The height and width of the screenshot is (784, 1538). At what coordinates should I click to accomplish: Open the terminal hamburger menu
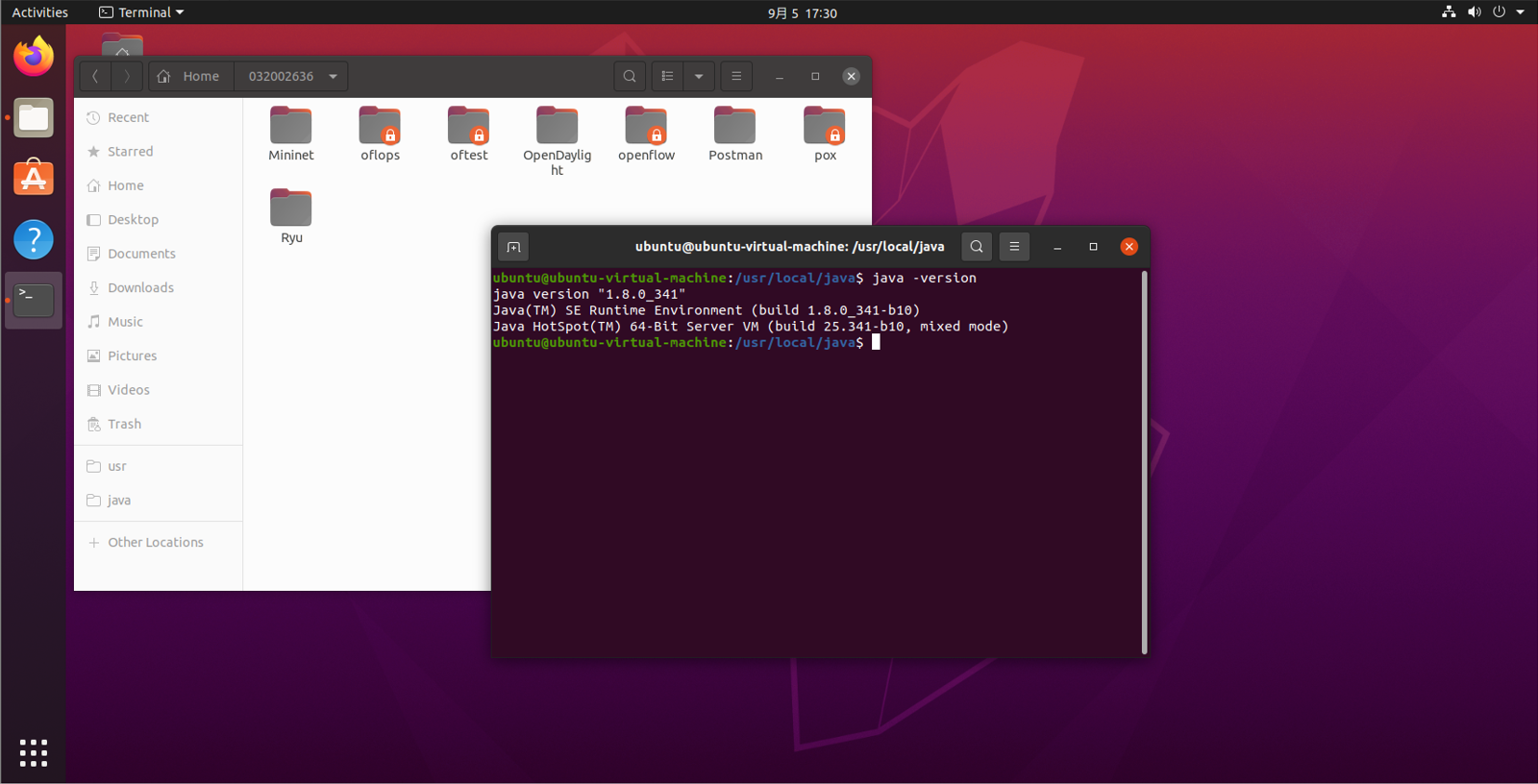[1014, 247]
